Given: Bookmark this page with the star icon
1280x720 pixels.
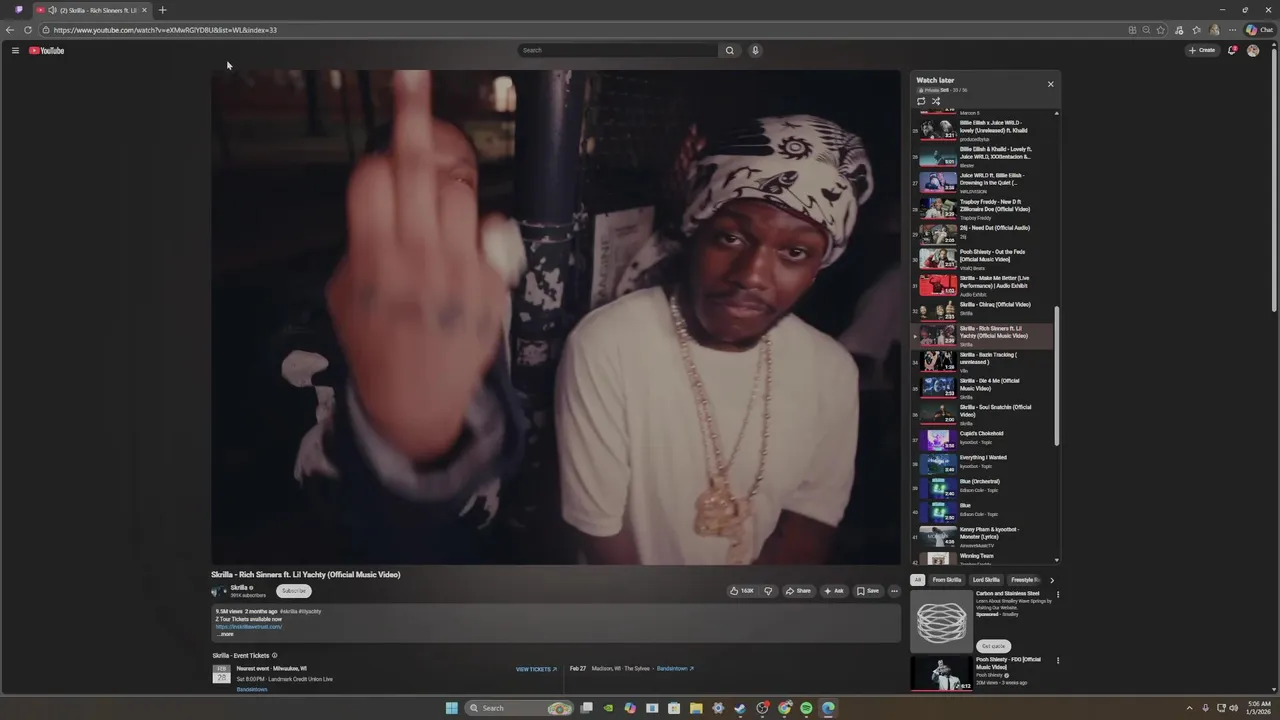Looking at the screenshot, I should pyautogui.click(x=1161, y=30).
